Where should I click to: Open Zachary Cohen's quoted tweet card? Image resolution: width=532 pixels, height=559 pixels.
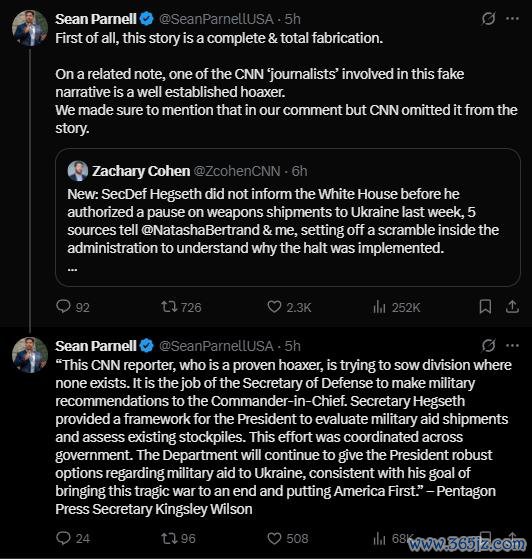pyautogui.click(x=288, y=217)
